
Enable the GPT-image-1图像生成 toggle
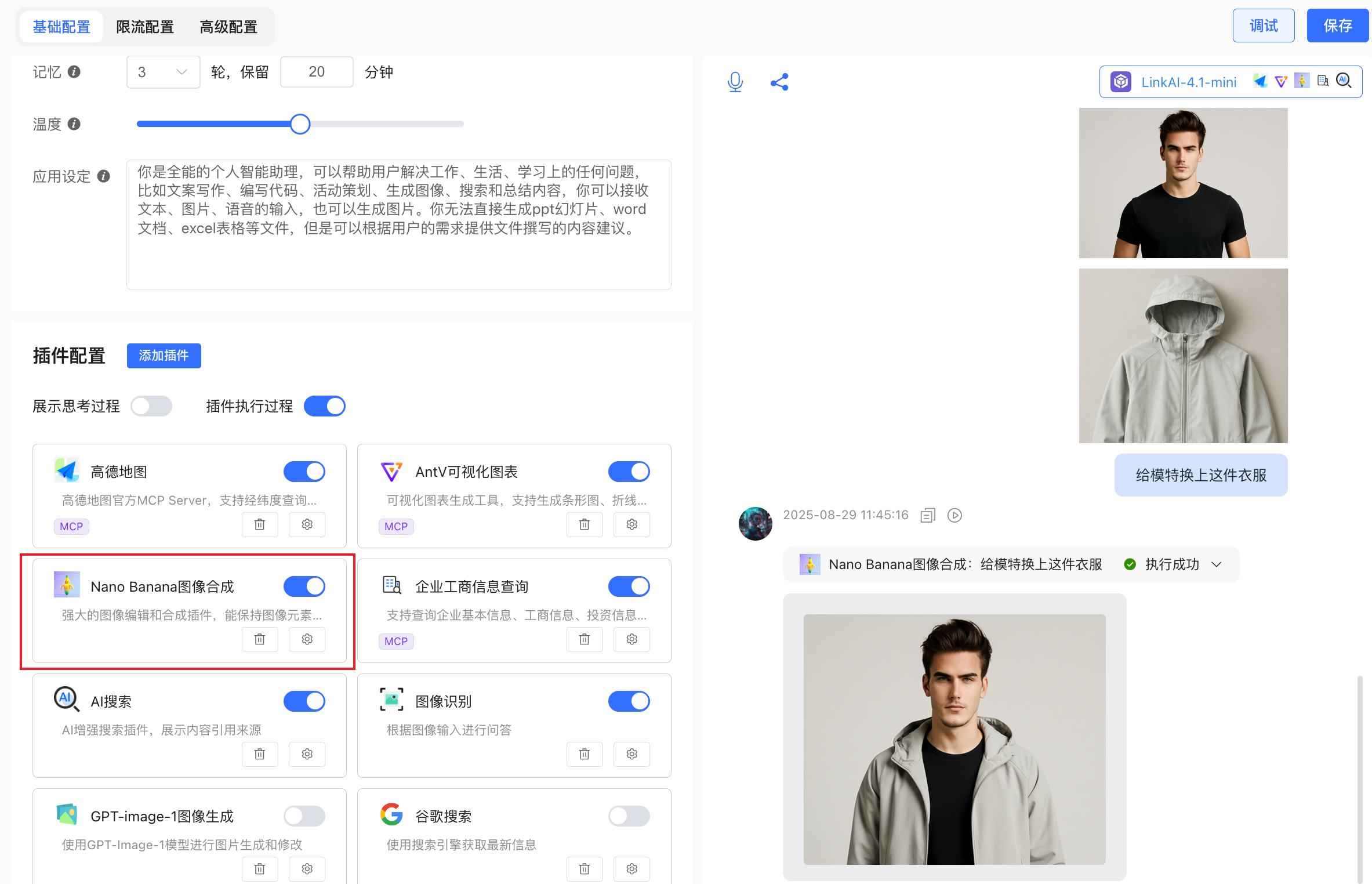point(304,816)
